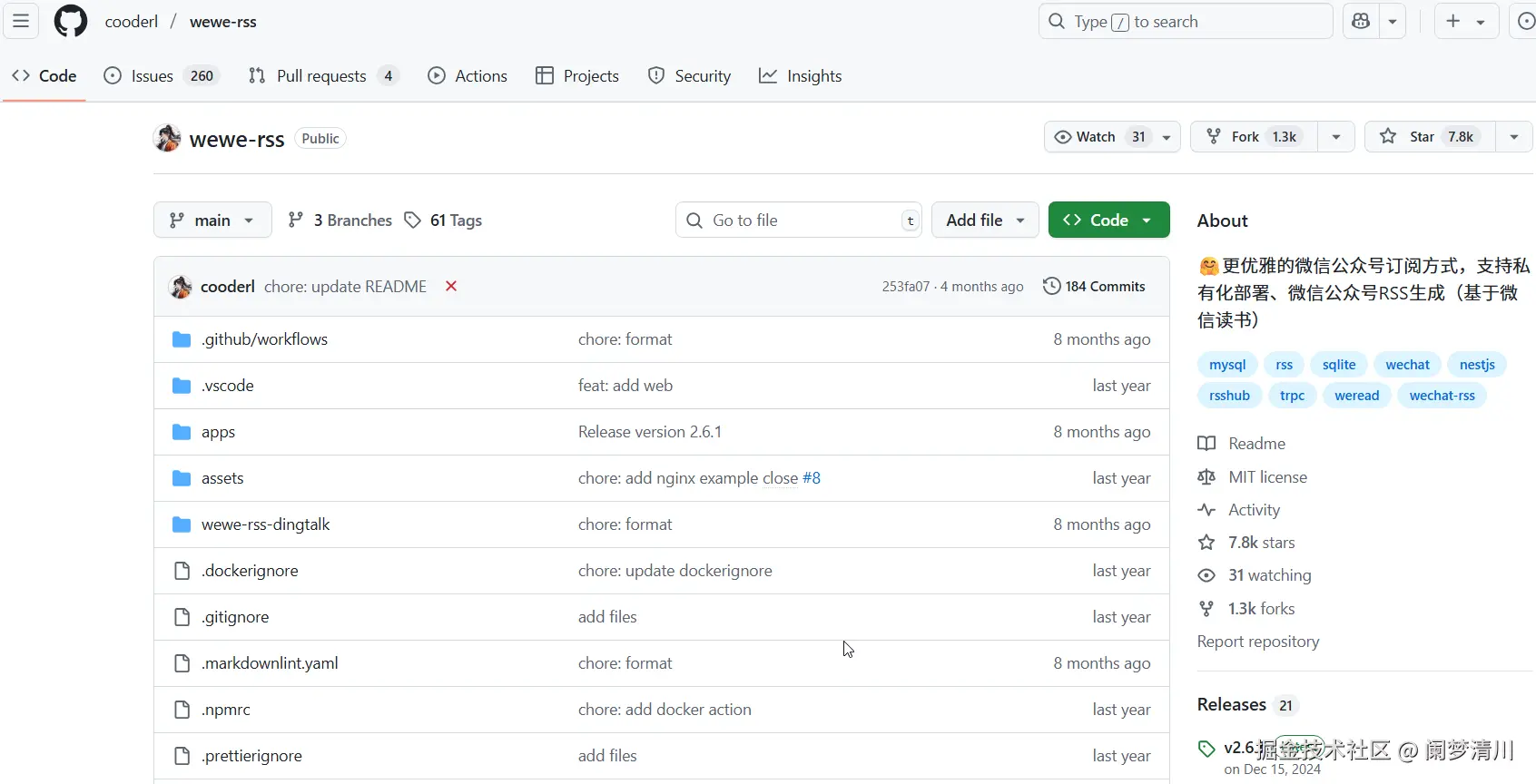View the 184 Commits history

[1094, 287]
